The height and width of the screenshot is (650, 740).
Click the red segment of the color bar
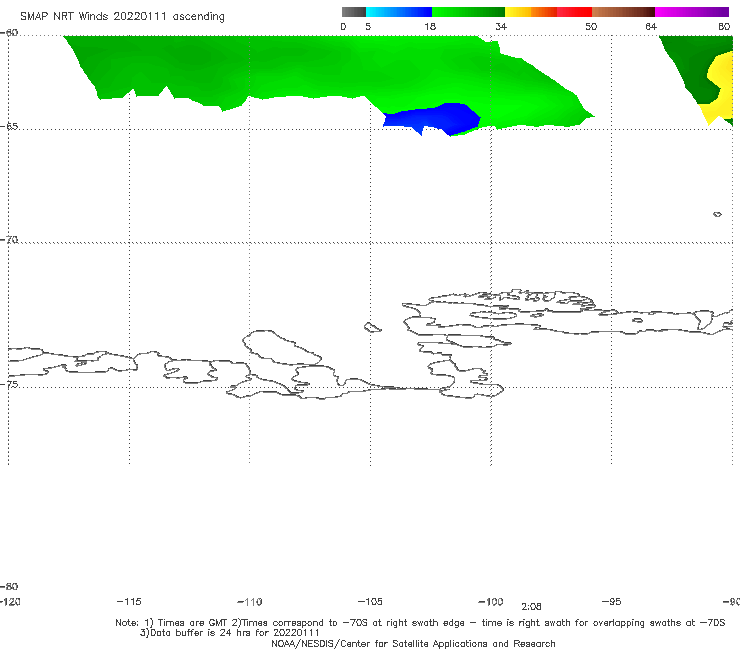(574, 12)
